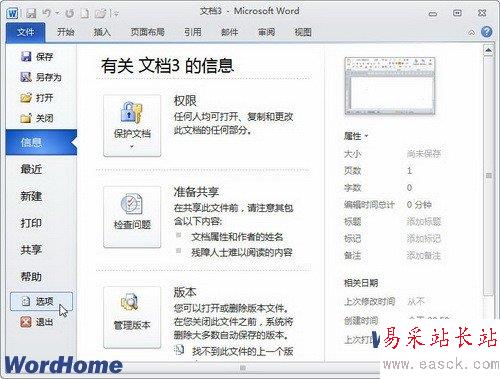Click the horizontal scrollbar at the bottom
This screenshot has width=500, height=379.
pos(243,368)
